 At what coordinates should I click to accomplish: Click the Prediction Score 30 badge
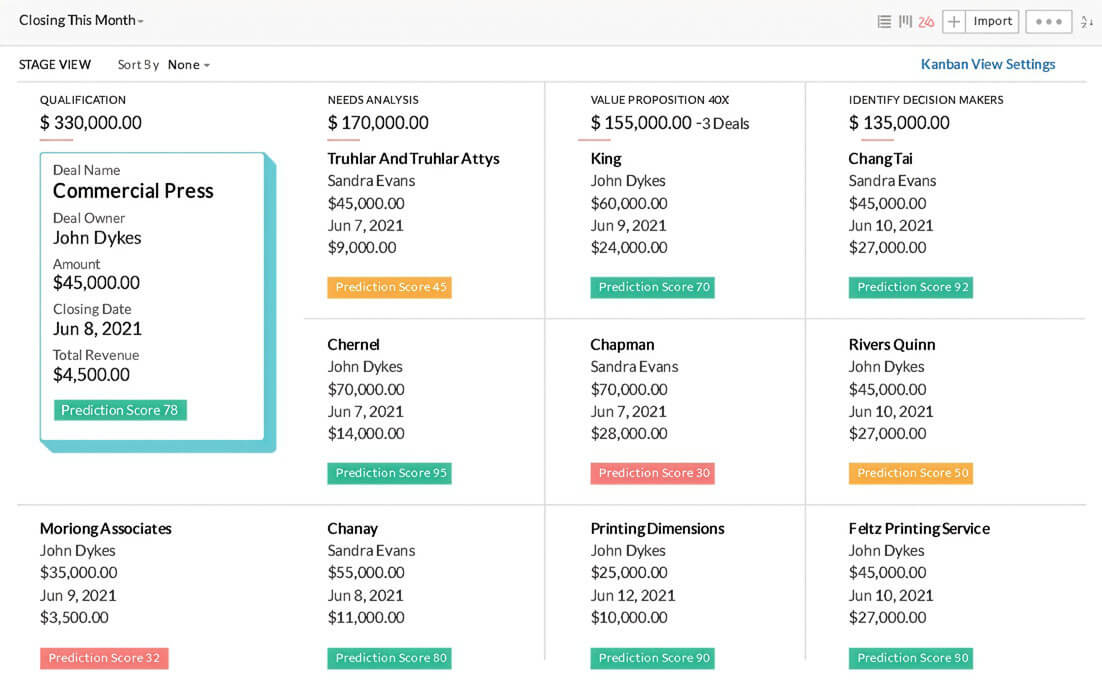coord(652,473)
